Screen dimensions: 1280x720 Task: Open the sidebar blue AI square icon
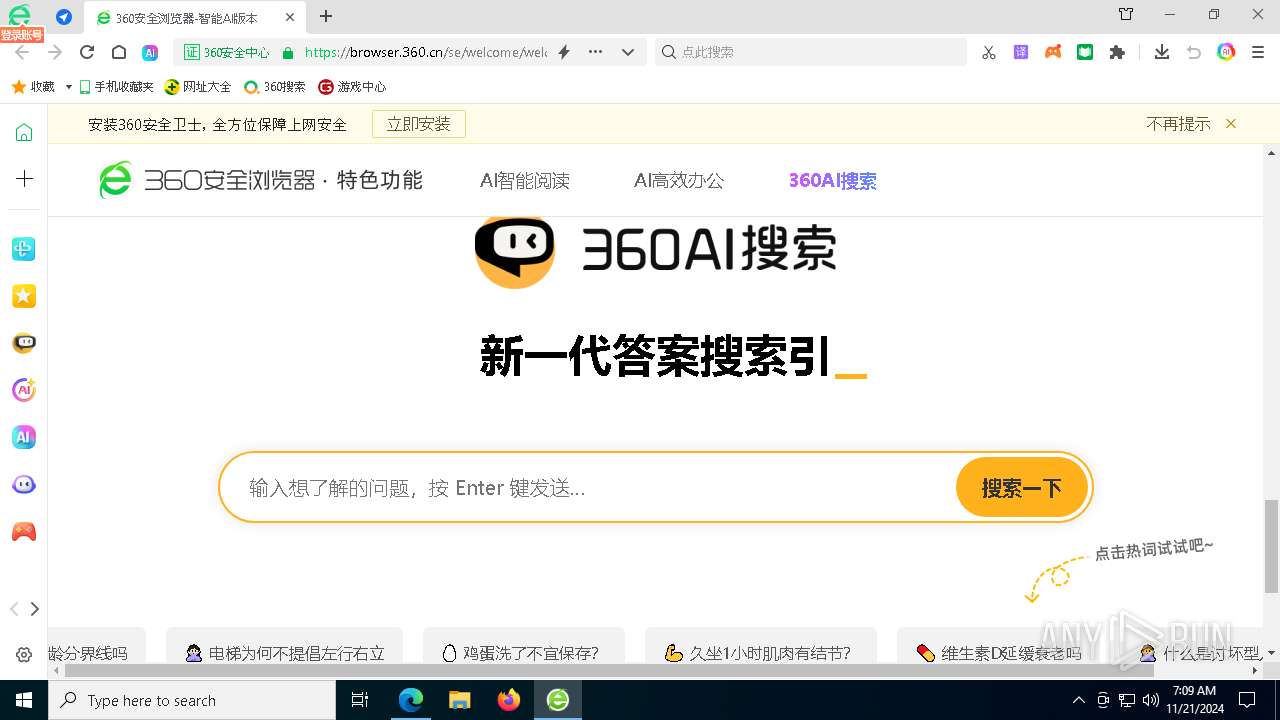[x=24, y=437]
